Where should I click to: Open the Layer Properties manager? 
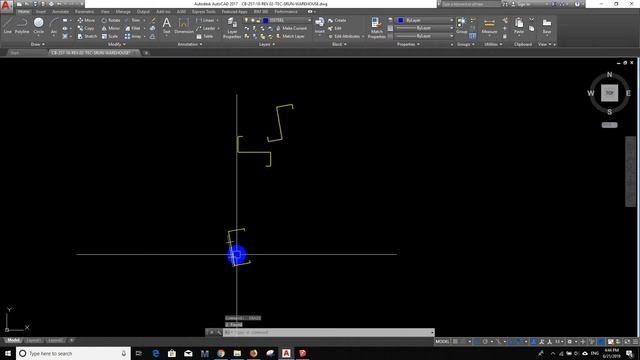[232, 28]
